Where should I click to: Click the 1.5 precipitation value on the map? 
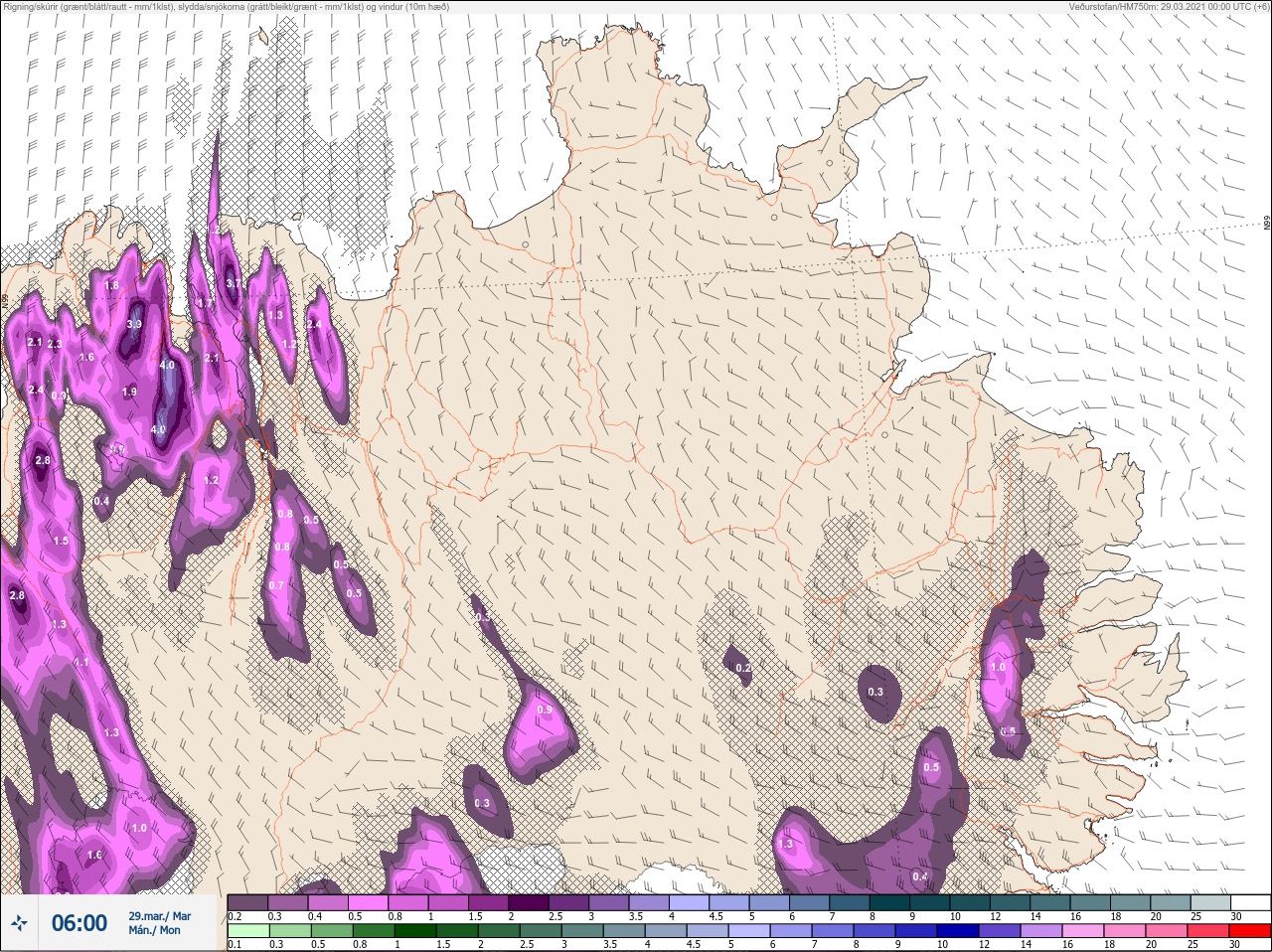click(x=61, y=542)
